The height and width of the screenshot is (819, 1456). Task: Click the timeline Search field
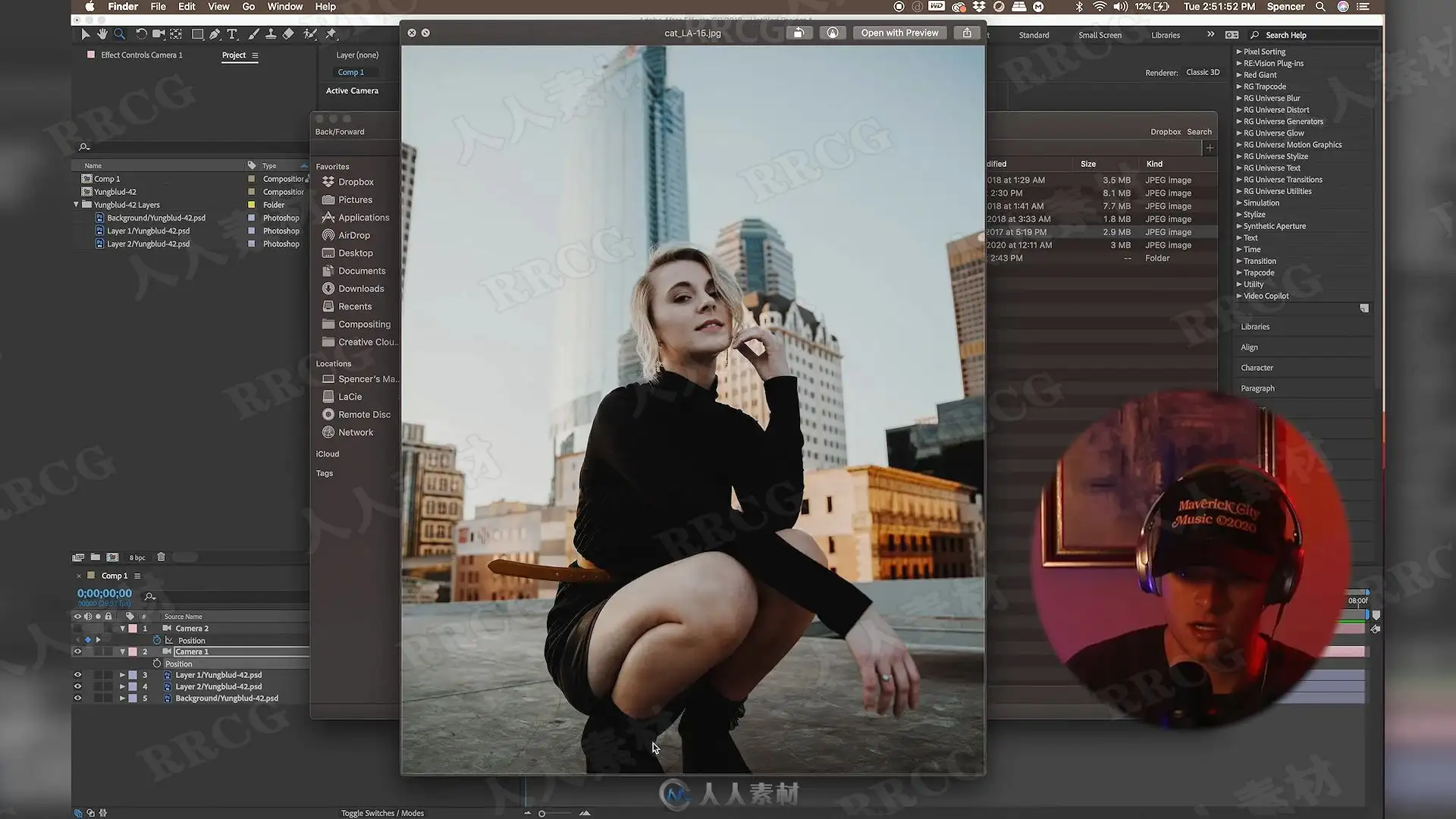pyautogui.click(x=227, y=597)
